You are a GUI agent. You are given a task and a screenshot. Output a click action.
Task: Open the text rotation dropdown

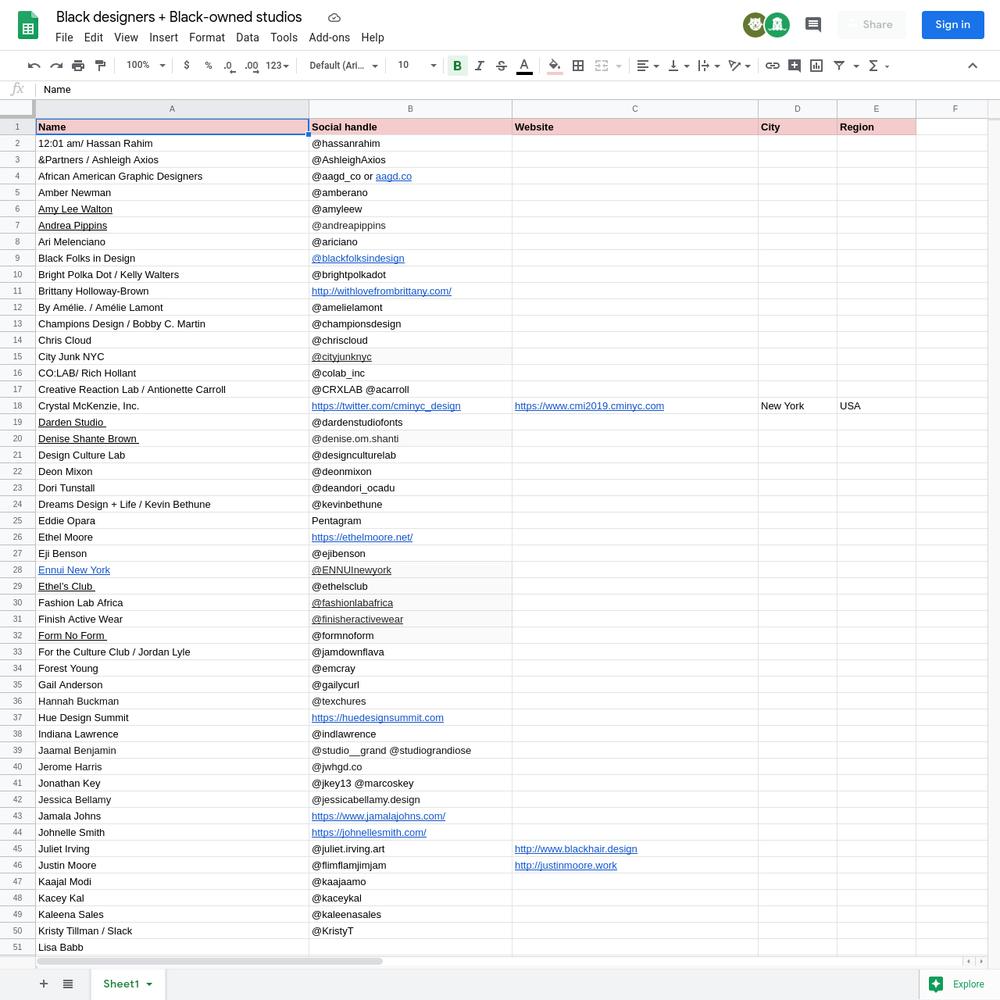[739, 66]
